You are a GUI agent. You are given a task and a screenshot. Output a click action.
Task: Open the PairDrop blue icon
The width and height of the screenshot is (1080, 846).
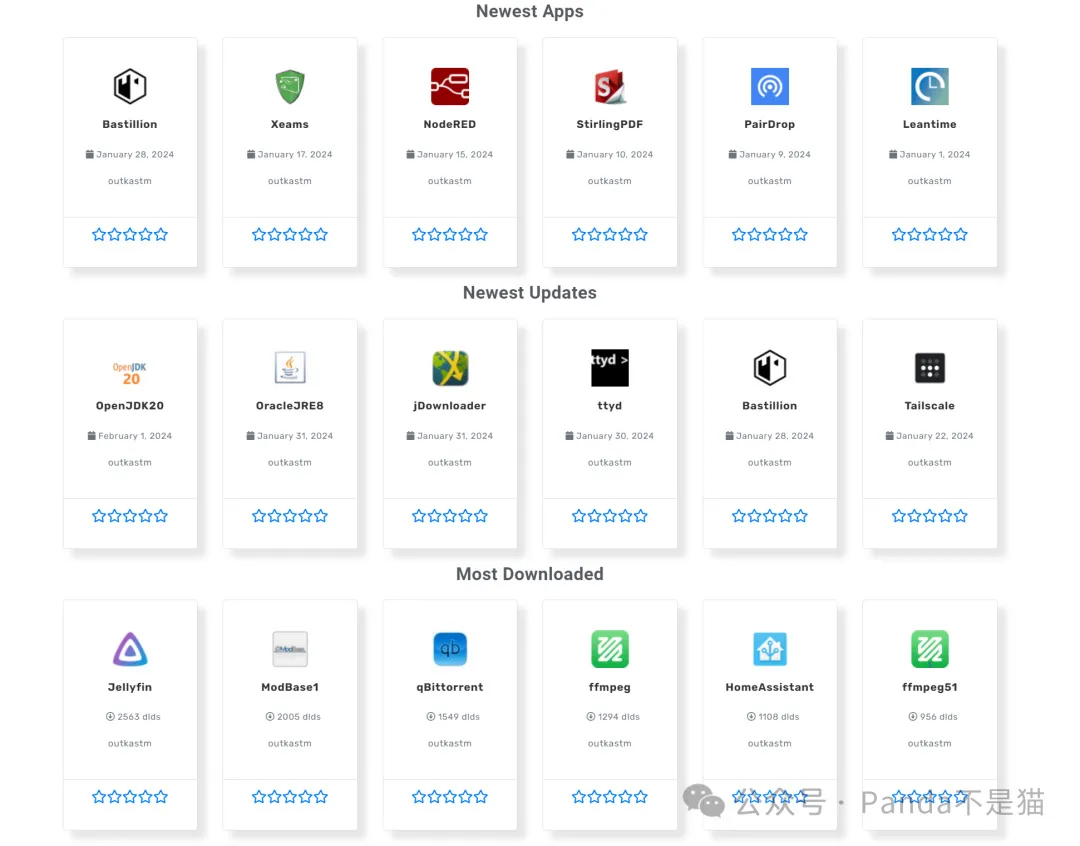point(769,86)
